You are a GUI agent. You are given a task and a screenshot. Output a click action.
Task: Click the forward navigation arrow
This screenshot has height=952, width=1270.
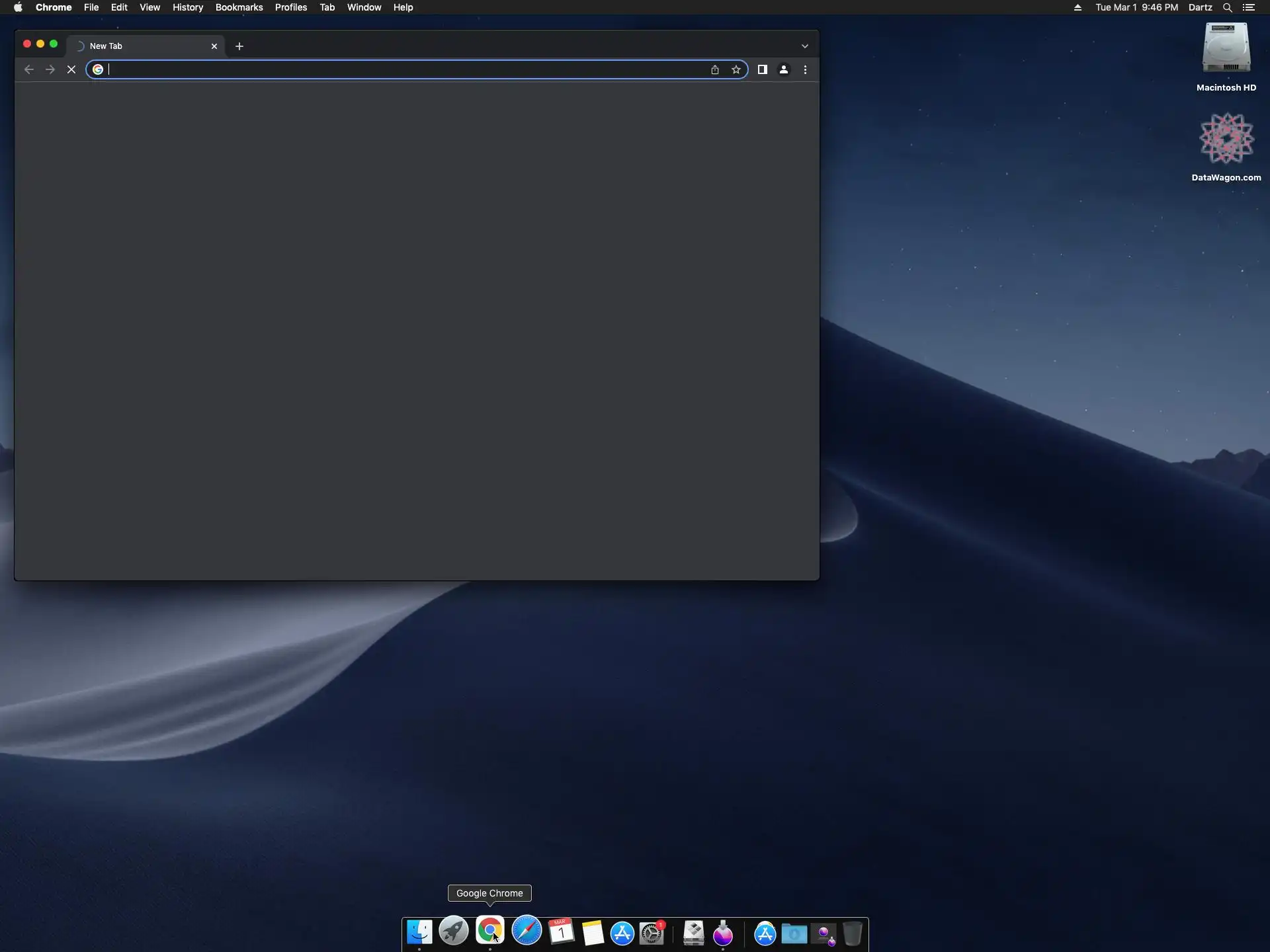pyautogui.click(x=50, y=69)
